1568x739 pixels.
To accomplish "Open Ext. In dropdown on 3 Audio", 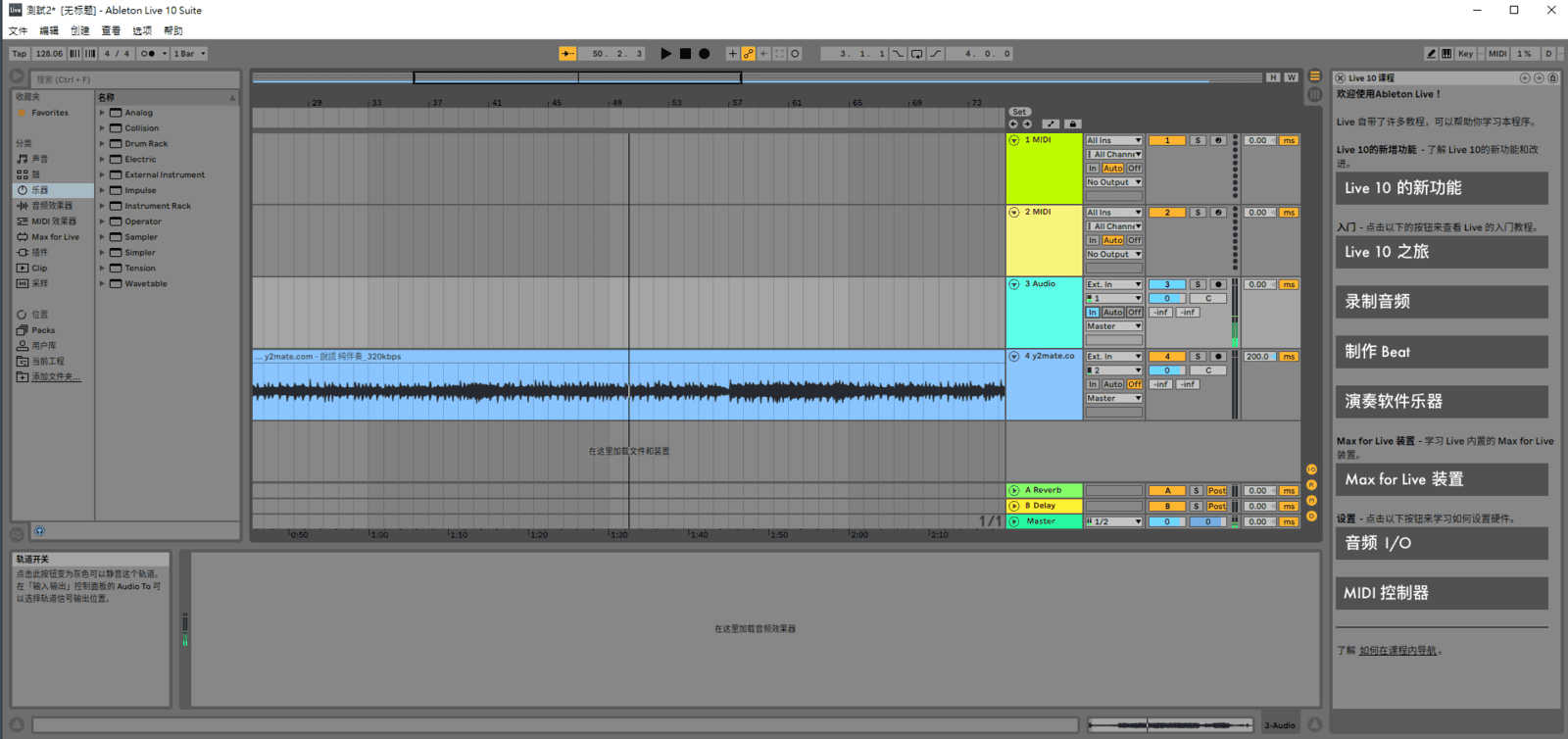I will [x=1114, y=284].
